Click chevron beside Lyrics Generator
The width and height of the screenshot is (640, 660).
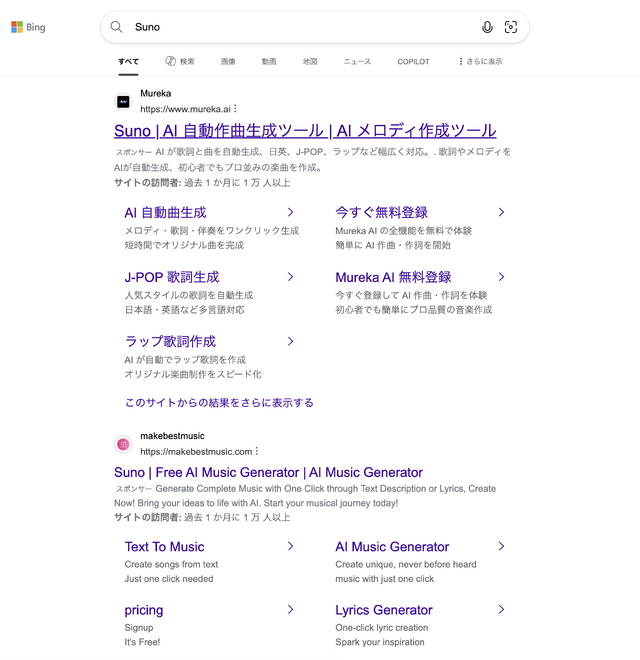501,609
